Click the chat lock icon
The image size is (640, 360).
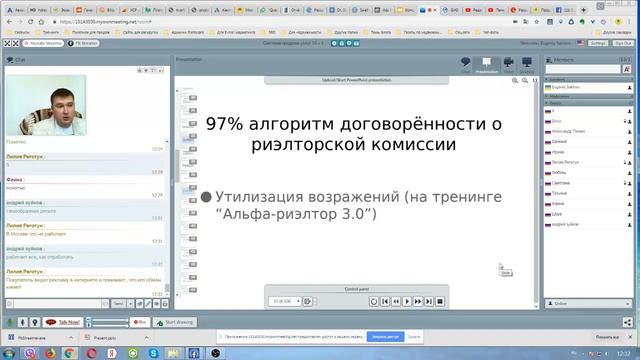165,304
